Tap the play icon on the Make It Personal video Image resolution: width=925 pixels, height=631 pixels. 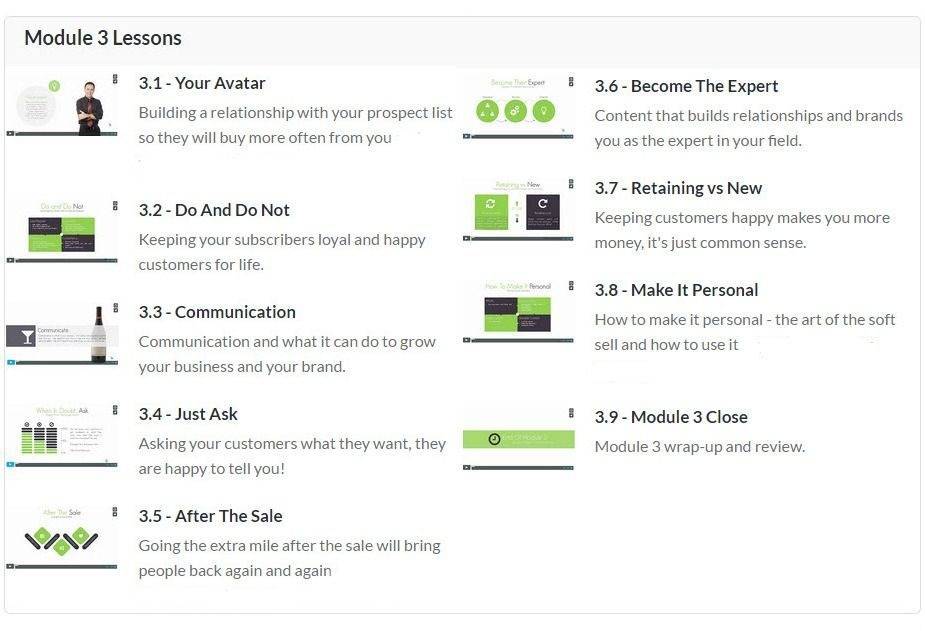467,340
